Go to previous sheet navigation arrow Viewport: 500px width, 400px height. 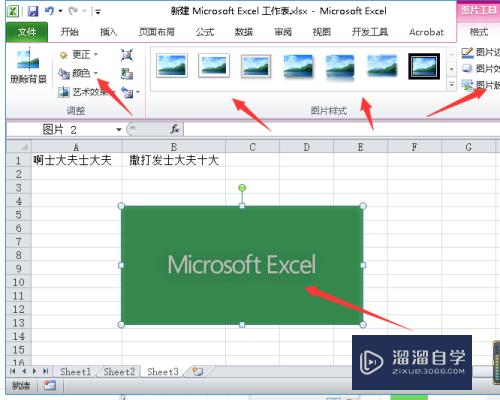[24, 371]
